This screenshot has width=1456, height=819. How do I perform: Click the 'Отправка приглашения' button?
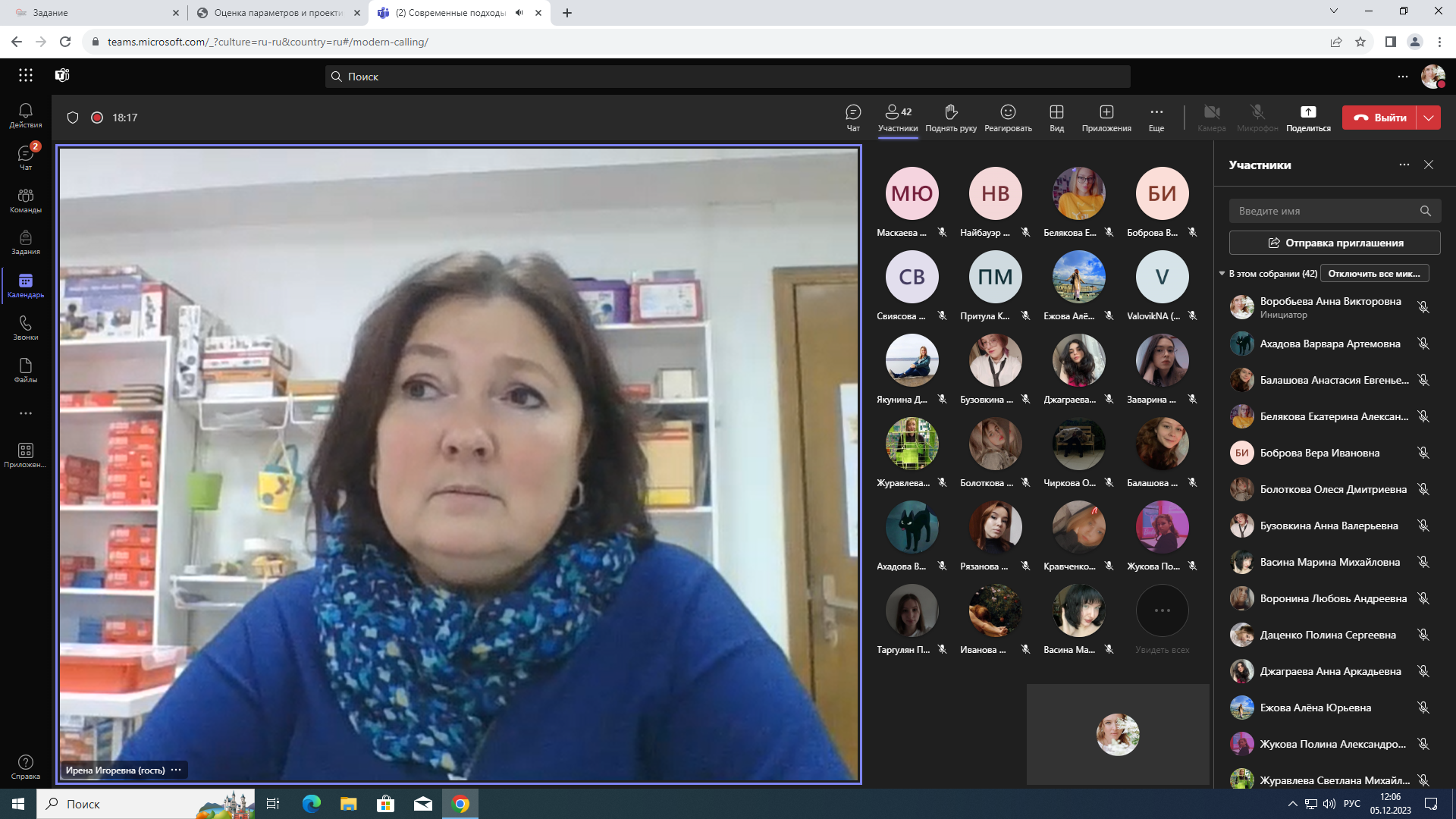click(1335, 243)
